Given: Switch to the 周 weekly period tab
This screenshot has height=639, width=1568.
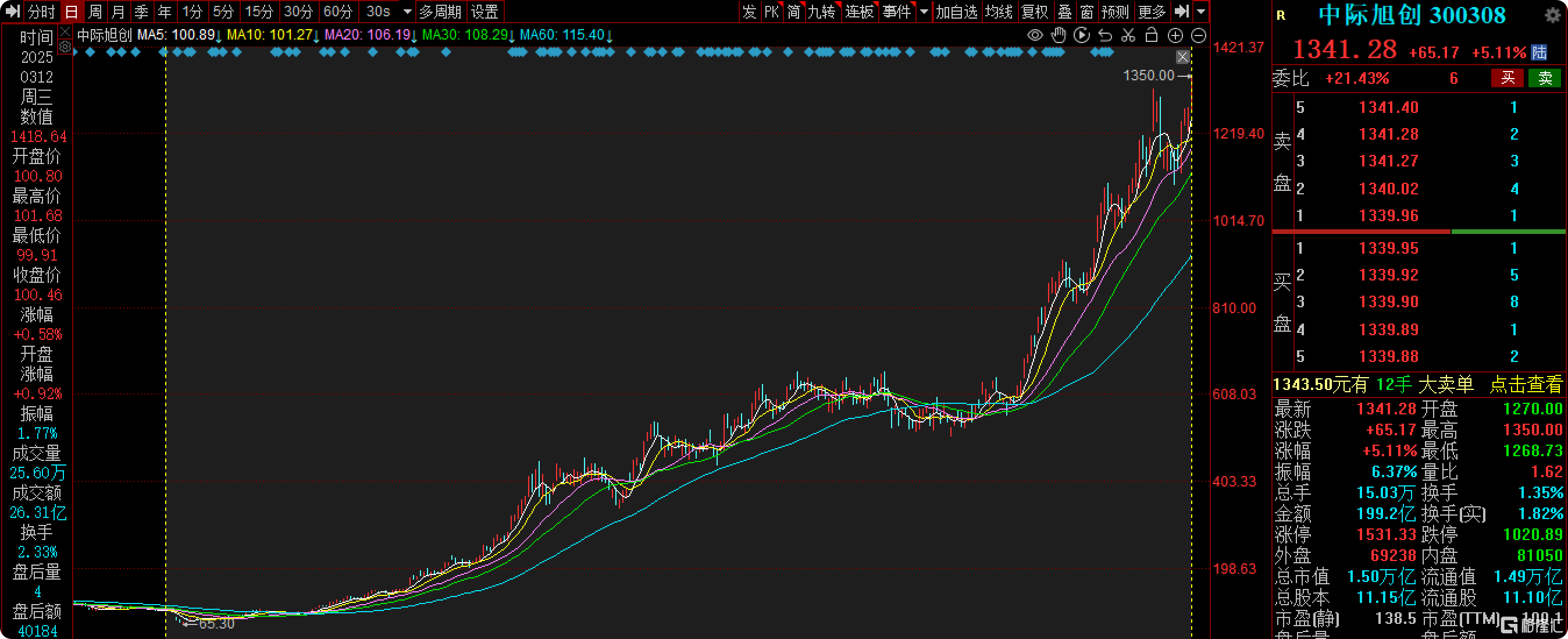Looking at the screenshot, I should 95,12.
